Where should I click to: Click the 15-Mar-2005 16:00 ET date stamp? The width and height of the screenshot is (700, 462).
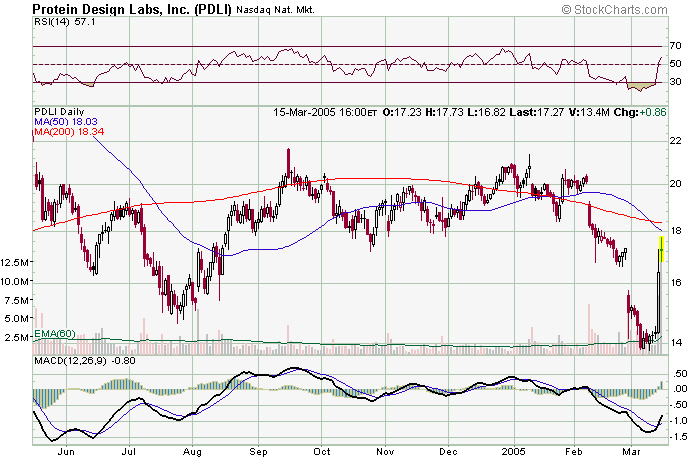[x=325, y=112]
